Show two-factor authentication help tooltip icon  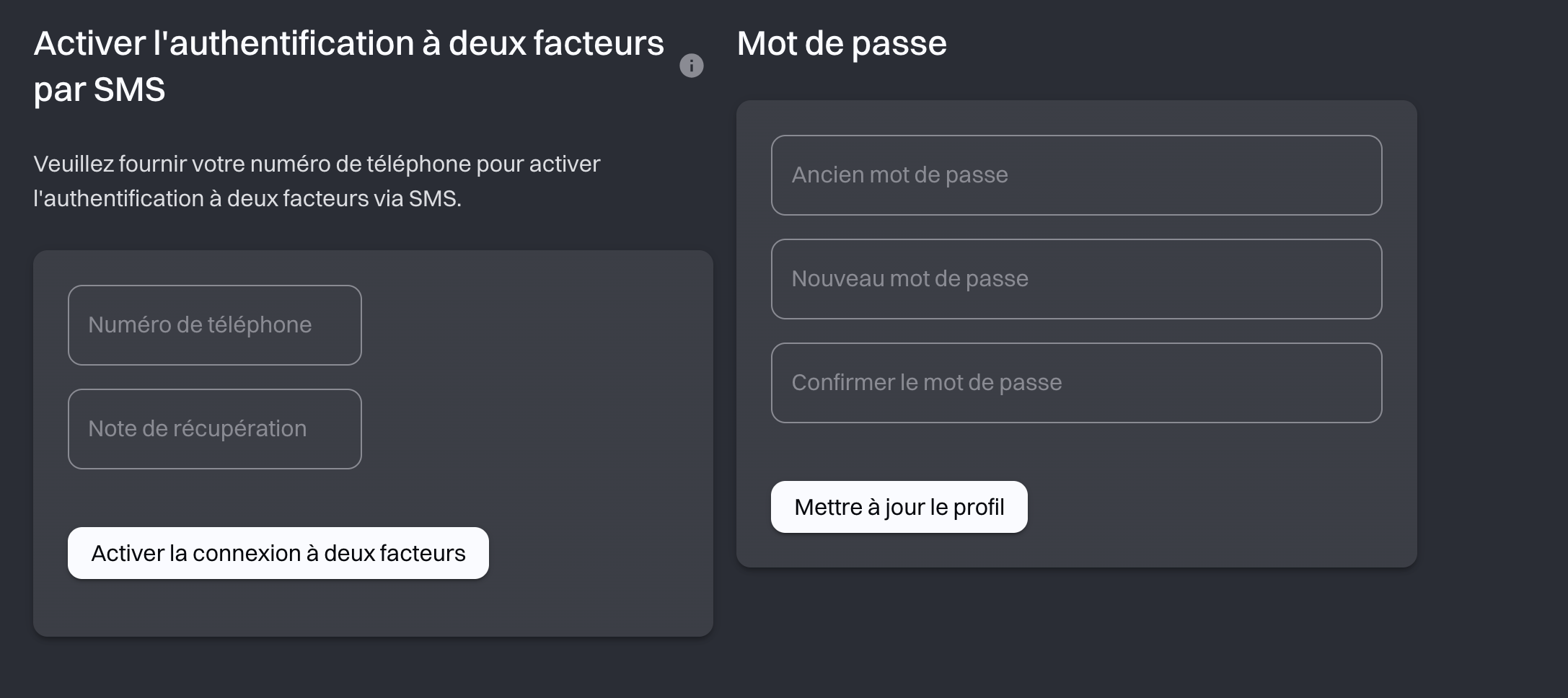pos(691,66)
